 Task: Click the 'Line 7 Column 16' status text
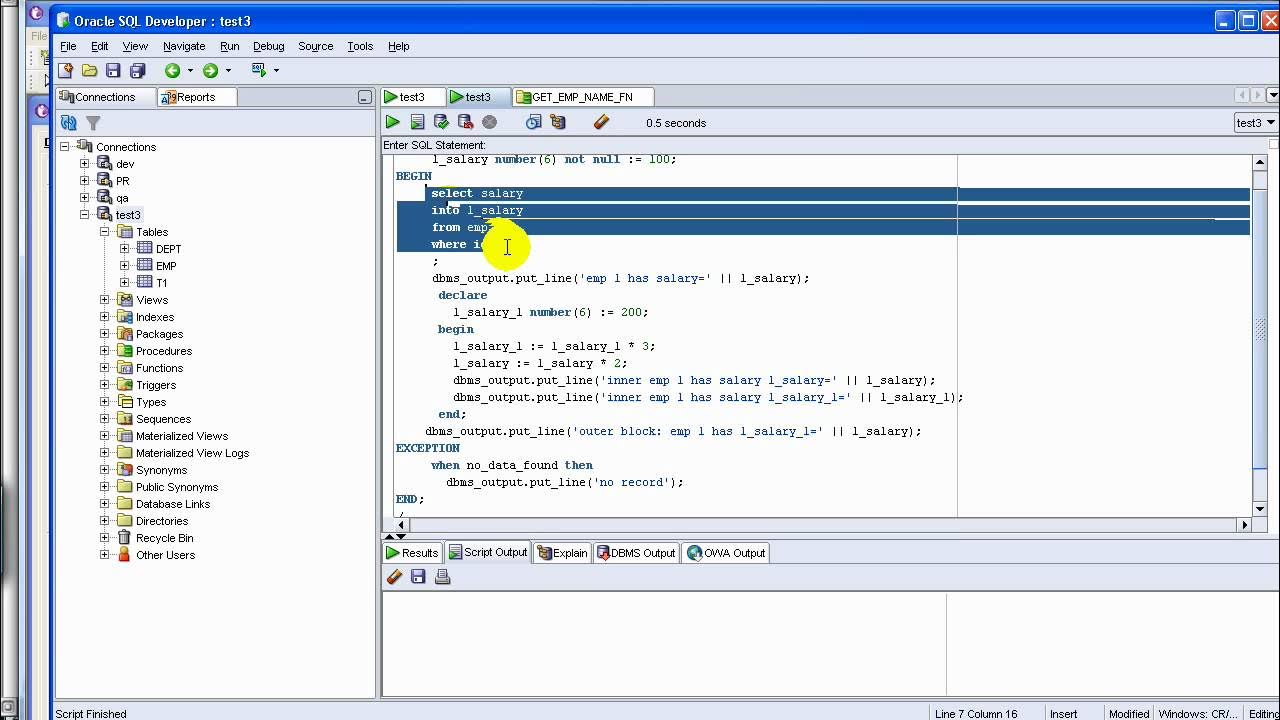(975, 714)
